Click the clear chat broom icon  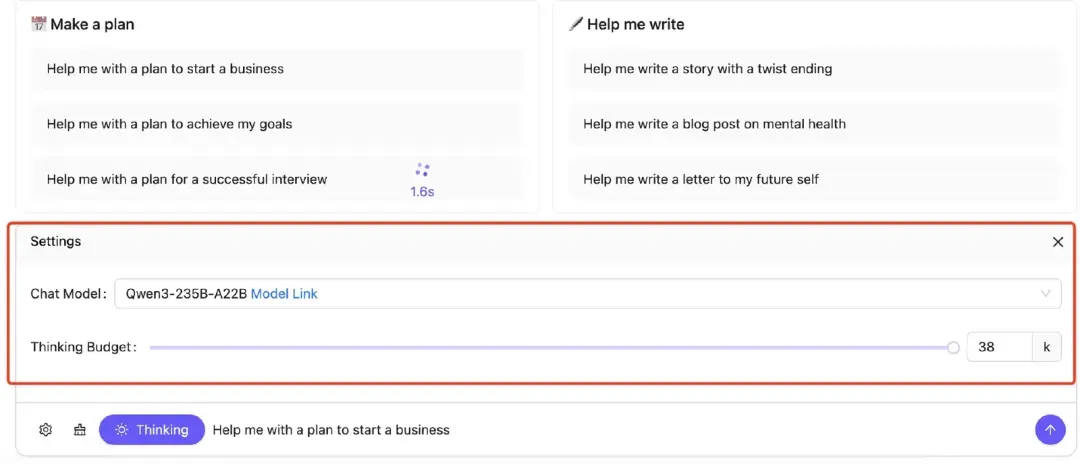click(x=80, y=430)
